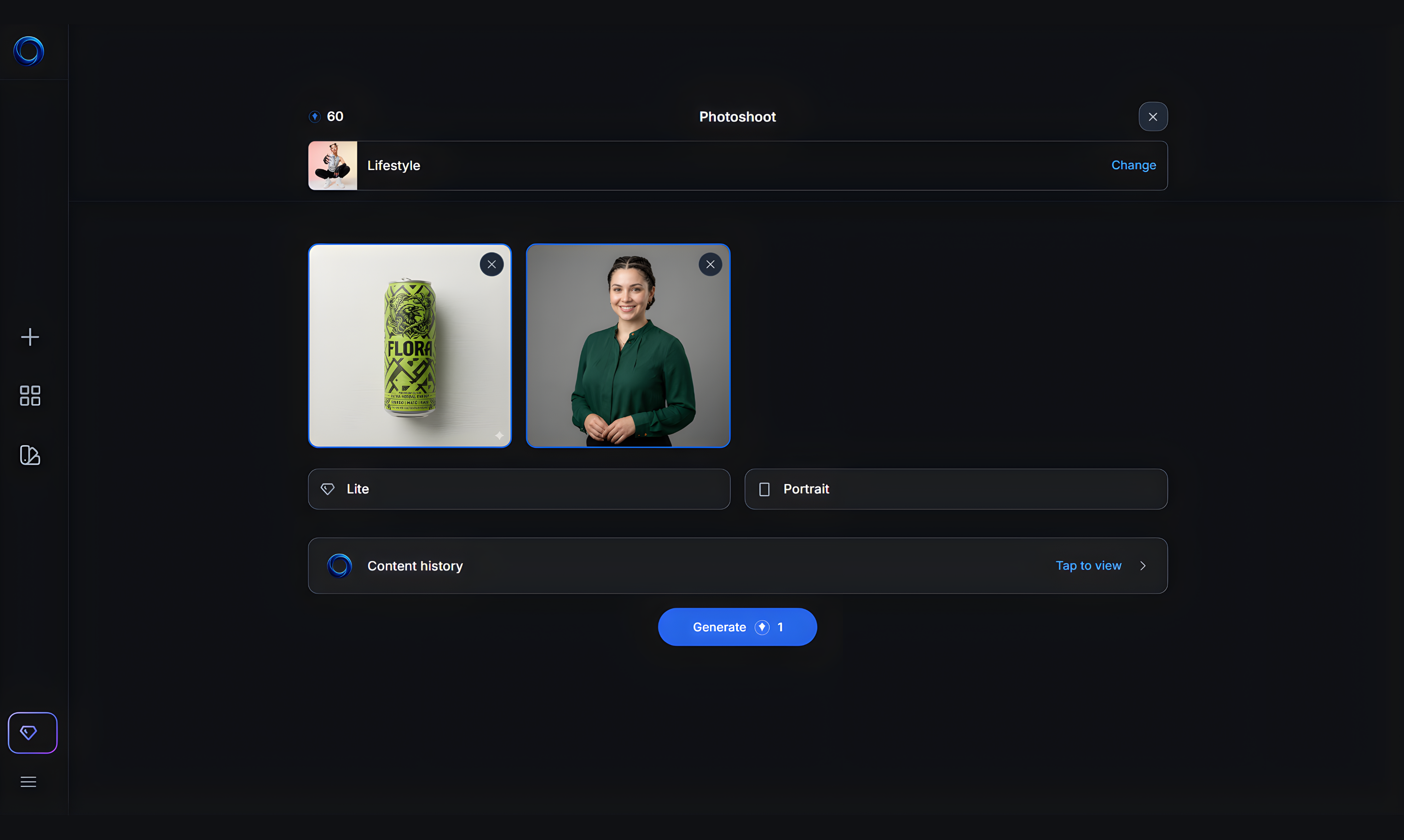Open the grid gallery icon in sidebar

30,396
